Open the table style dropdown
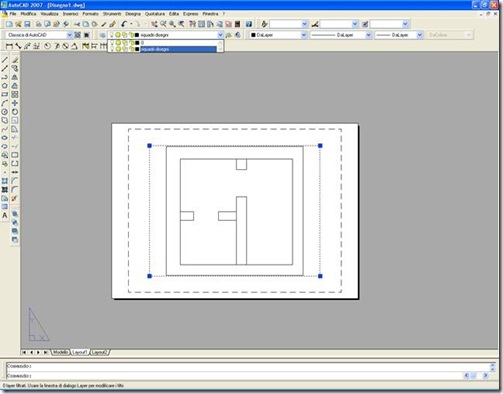 pyautogui.click(x=405, y=24)
